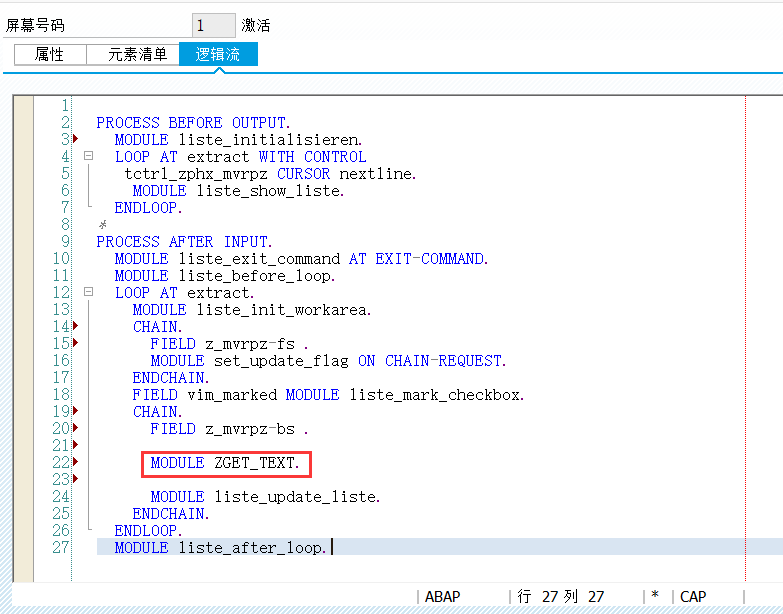Click the ABAP language indicator in status bar
The height and width of the screenshot is (614, 783).
442,597
